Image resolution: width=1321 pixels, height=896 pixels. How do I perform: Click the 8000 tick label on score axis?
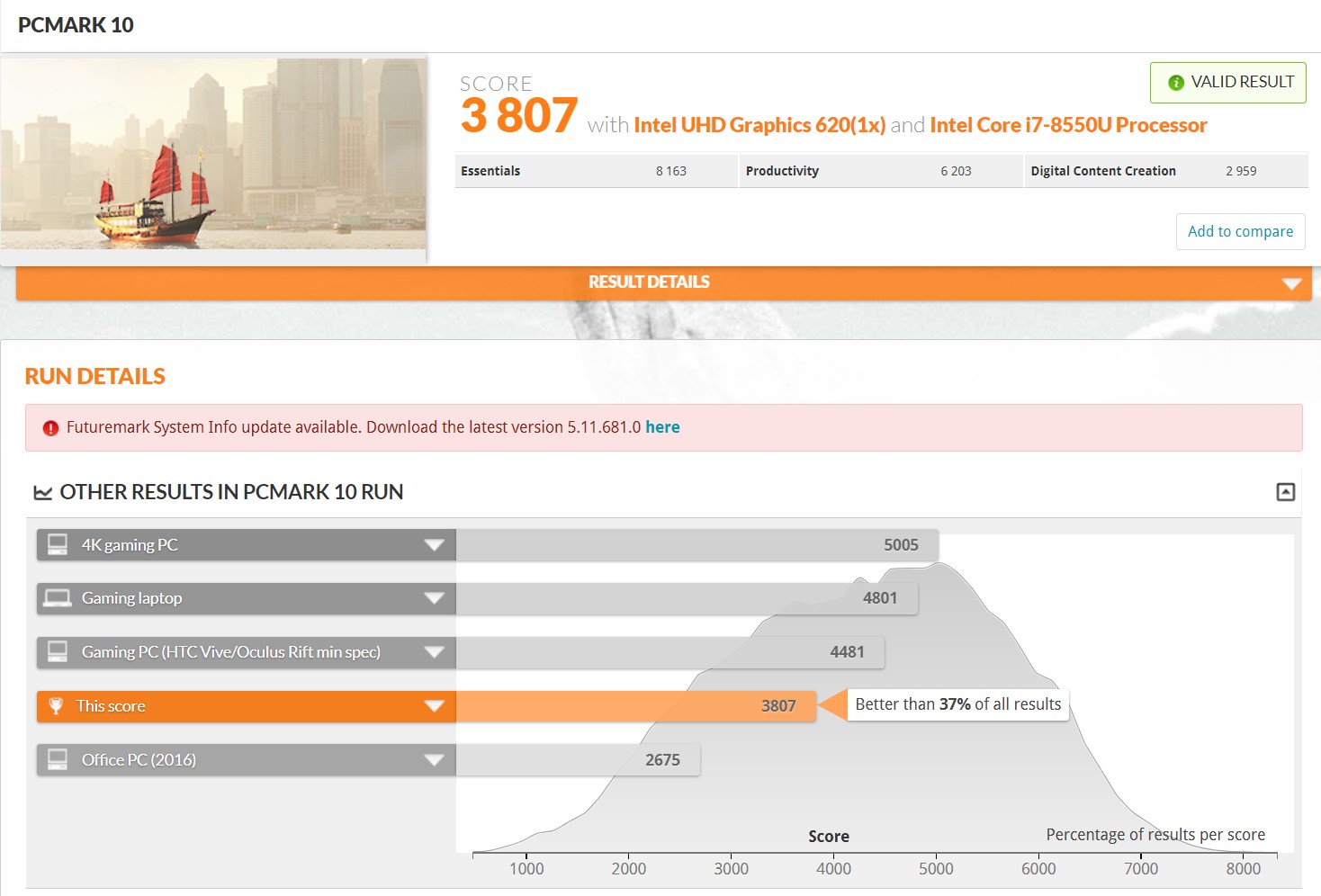tap(1244, 869)
